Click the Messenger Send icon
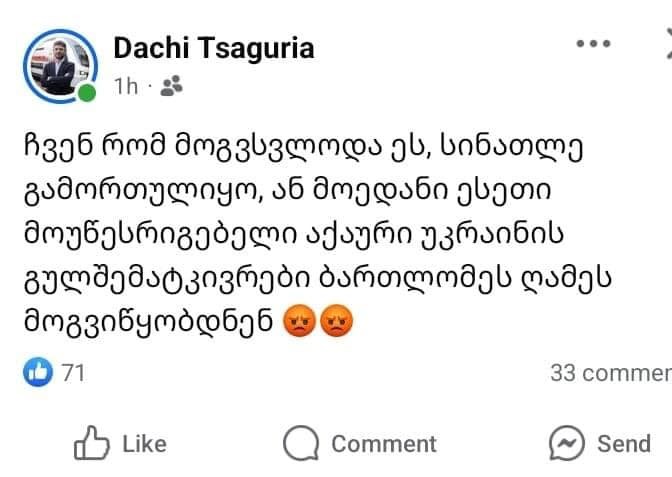Screen dimensions: 672x477 [566, 442]
